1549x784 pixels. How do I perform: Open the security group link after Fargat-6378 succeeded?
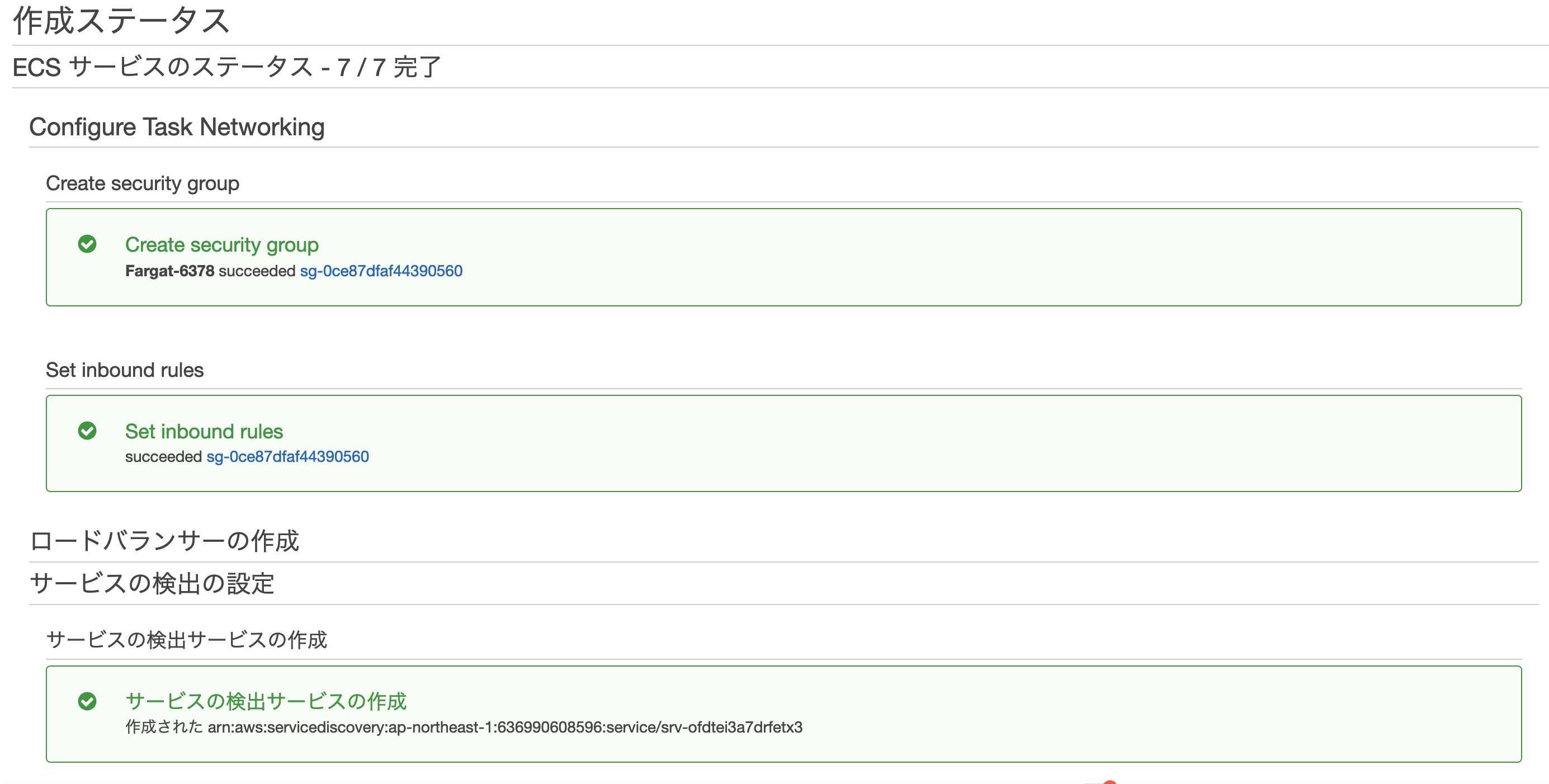381,271
